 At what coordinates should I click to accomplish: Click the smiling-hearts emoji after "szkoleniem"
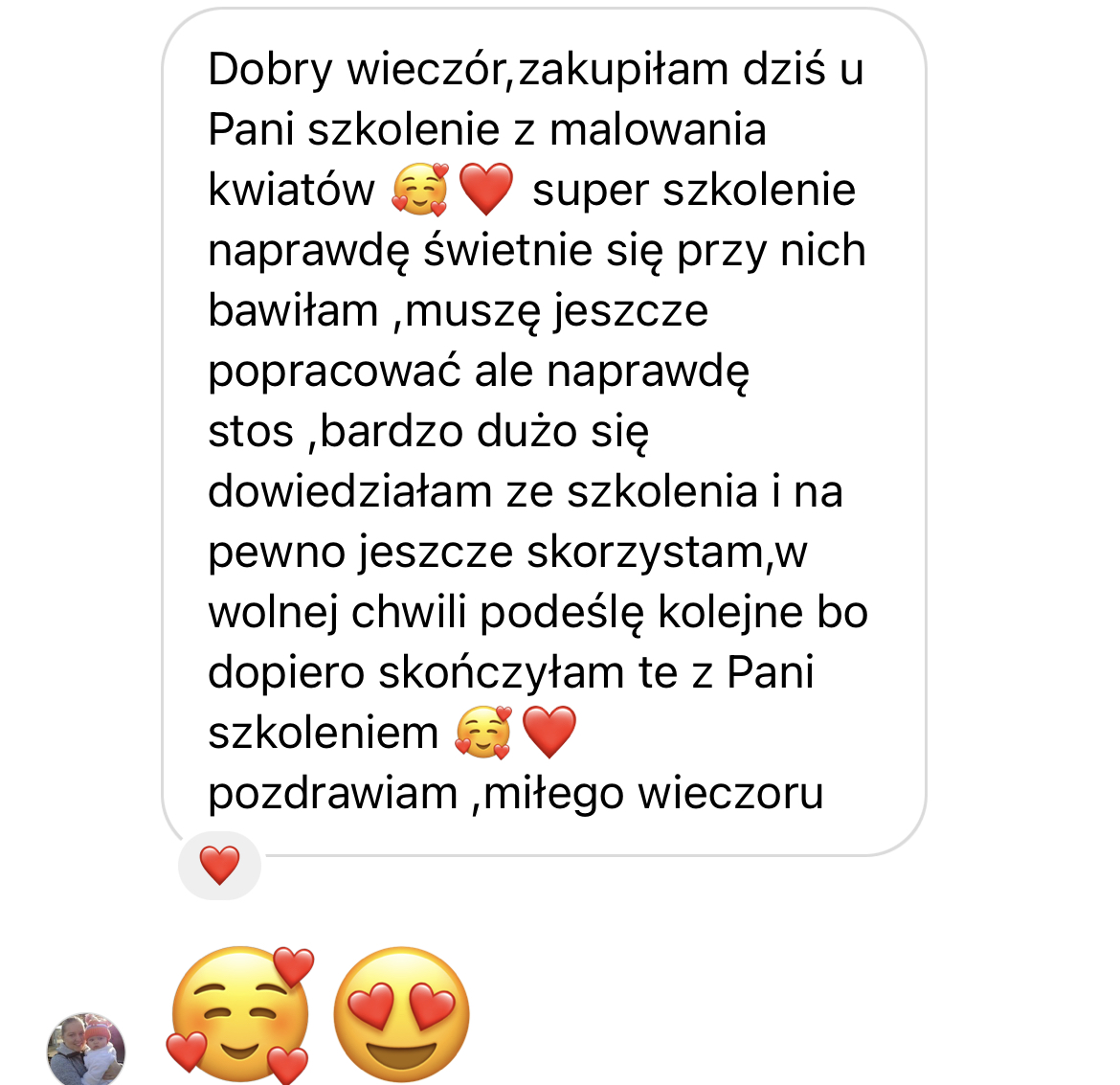tap(483, 733)
